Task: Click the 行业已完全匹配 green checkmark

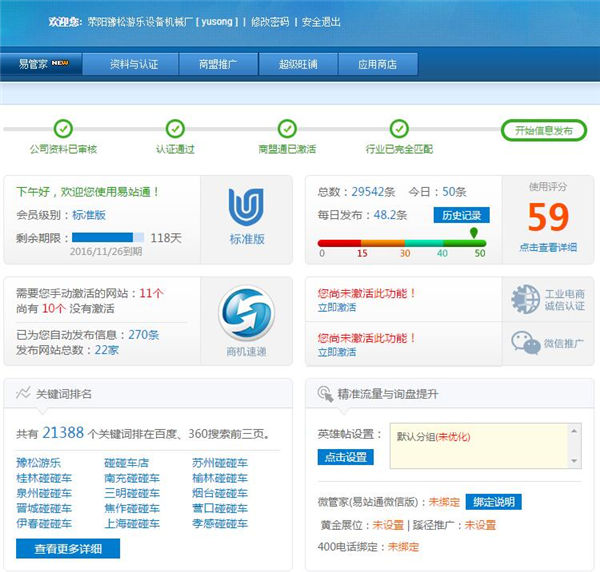Action: click(399, 128)
